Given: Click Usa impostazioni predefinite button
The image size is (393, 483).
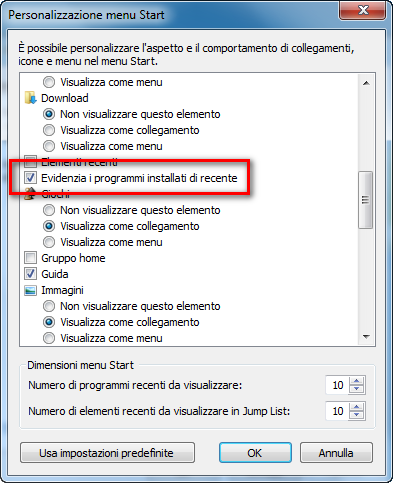Looking at the screenshot, I should pos(107,453).
